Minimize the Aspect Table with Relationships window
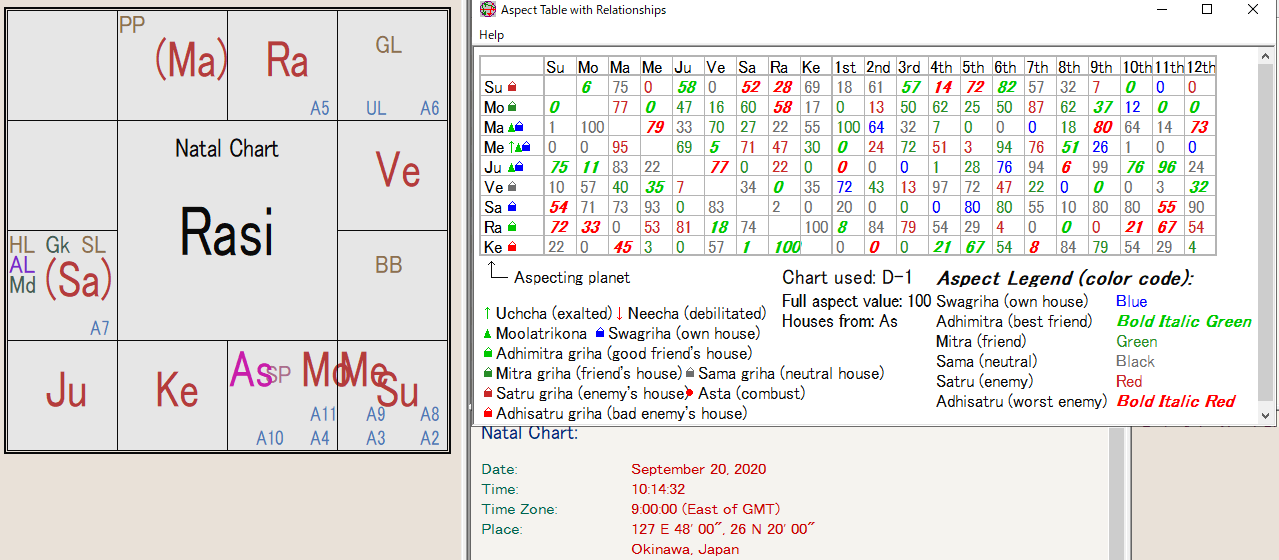The height and width of the screenshot is (560, 1279). 1161,10
